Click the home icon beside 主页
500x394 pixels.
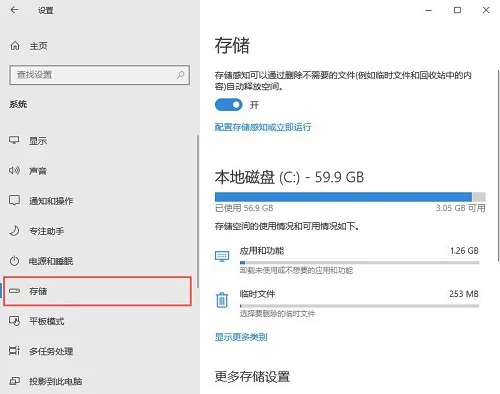click(15, 46)
